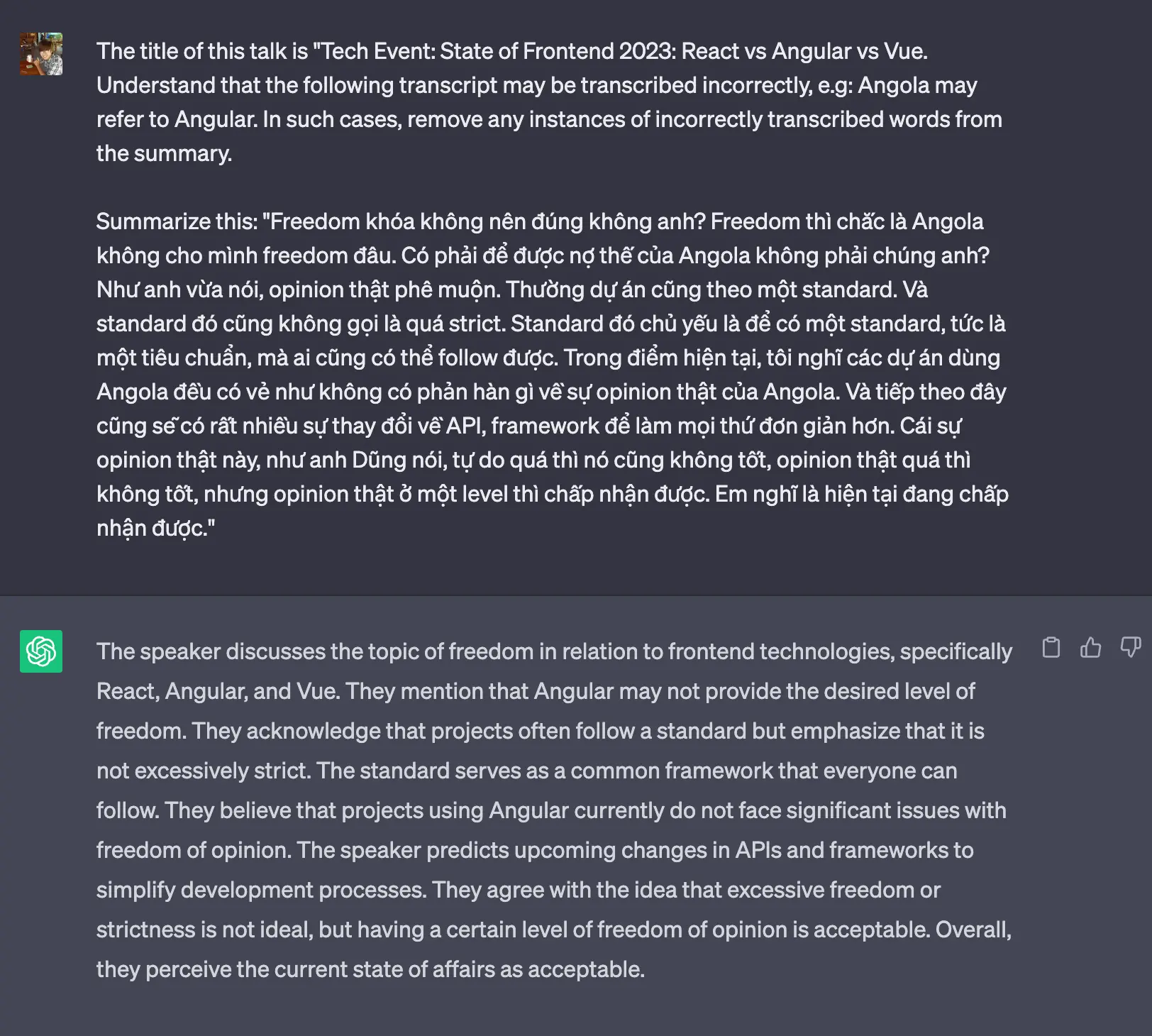
Task: Click the response line starting "follow. They believe"
Action: click(551, 810)
